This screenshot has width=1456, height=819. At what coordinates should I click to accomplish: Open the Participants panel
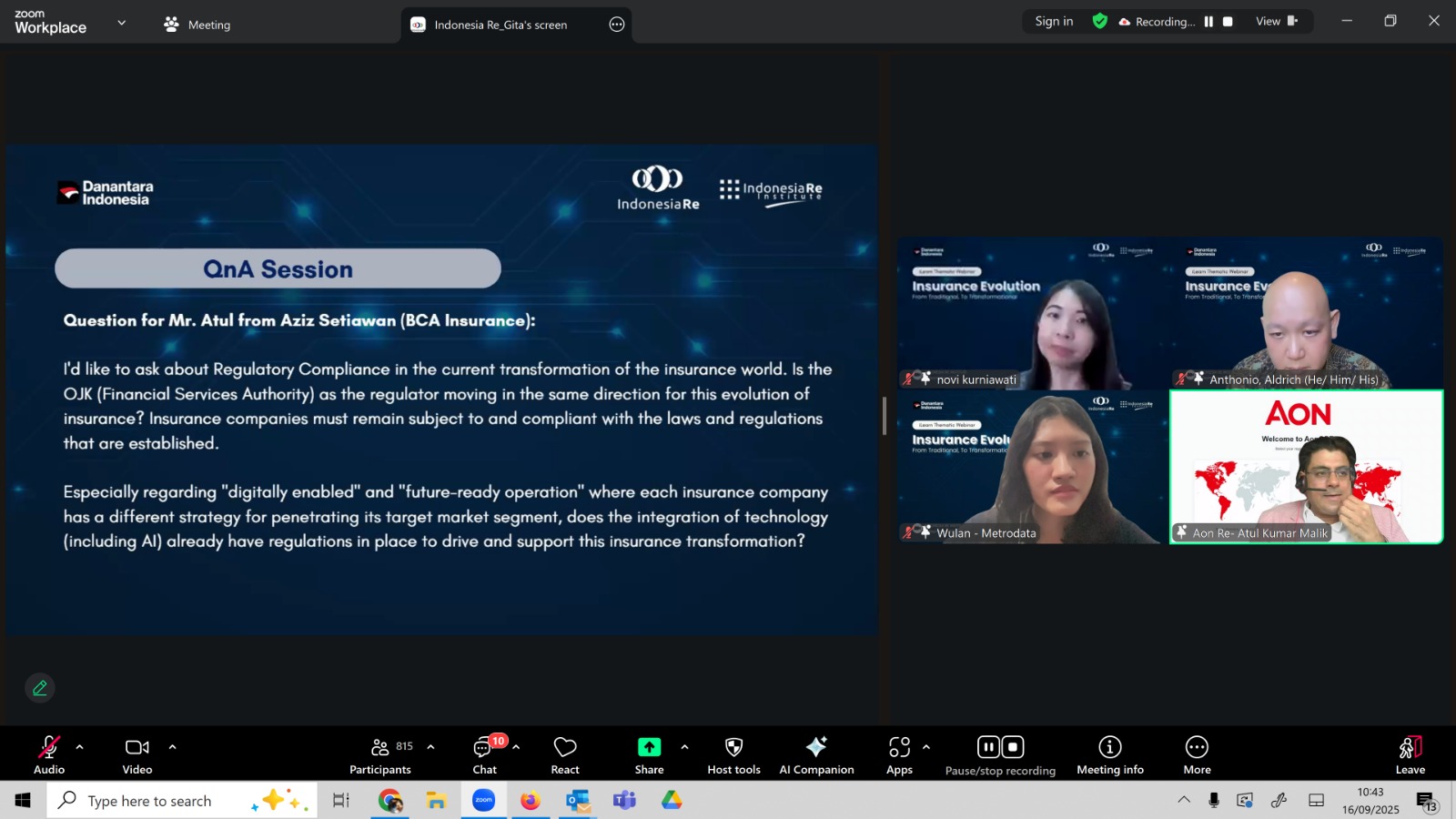380,754
